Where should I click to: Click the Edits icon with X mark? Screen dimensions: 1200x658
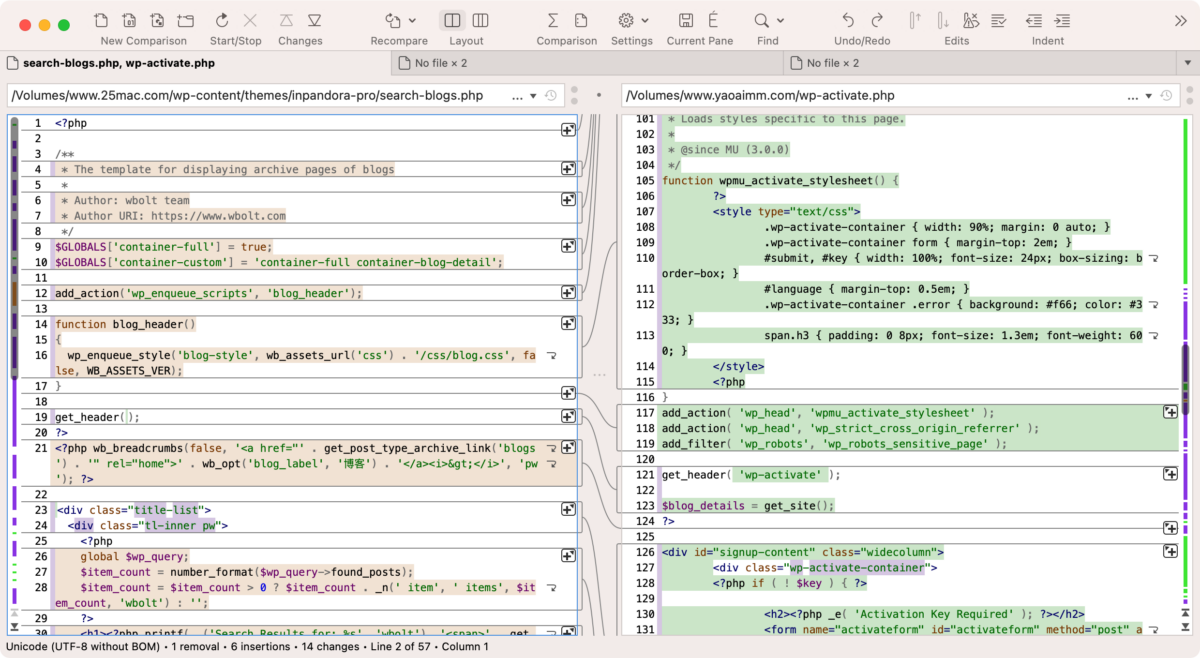971,20
